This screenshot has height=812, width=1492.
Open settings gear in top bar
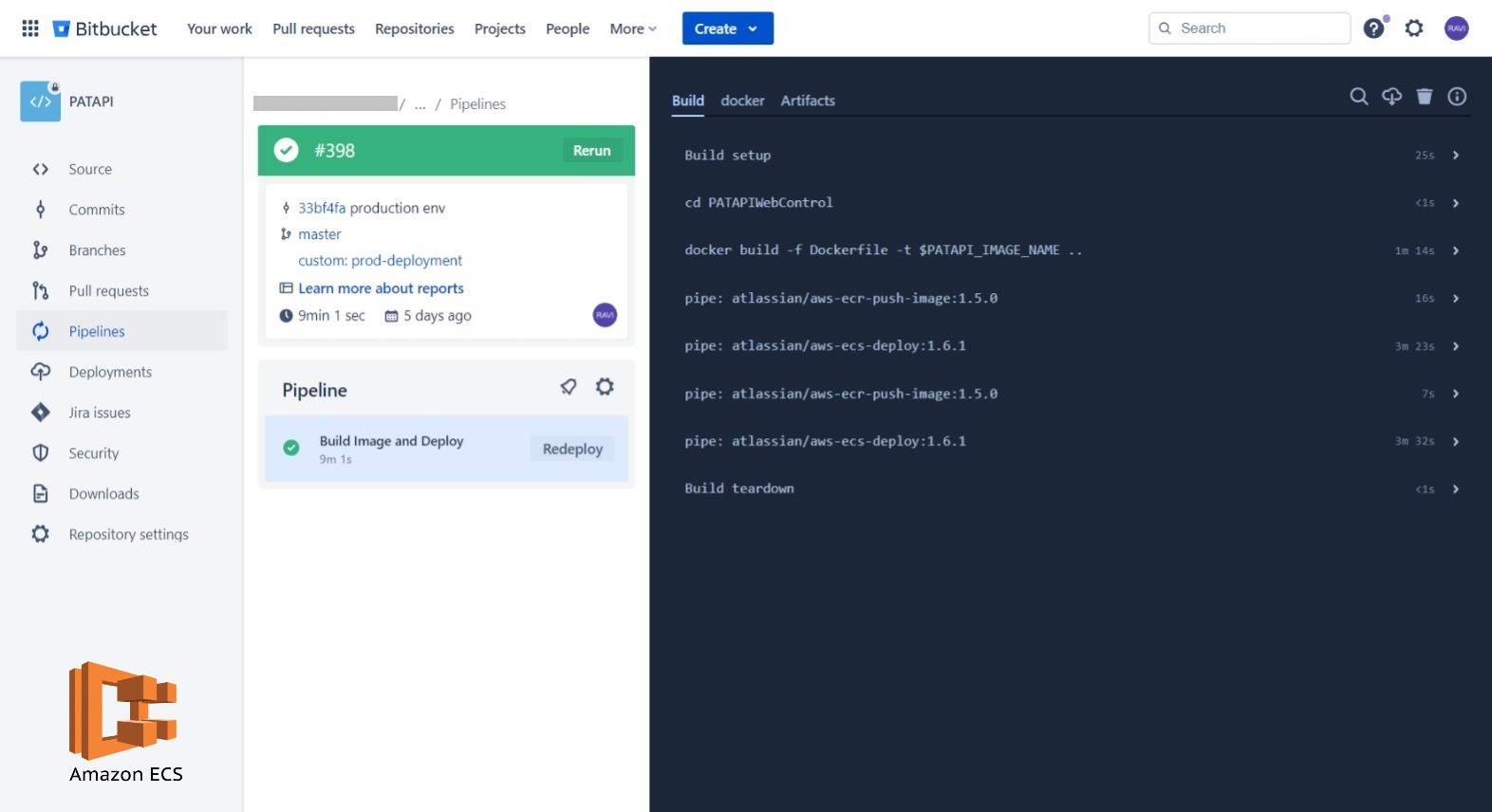click(1414, 28)
